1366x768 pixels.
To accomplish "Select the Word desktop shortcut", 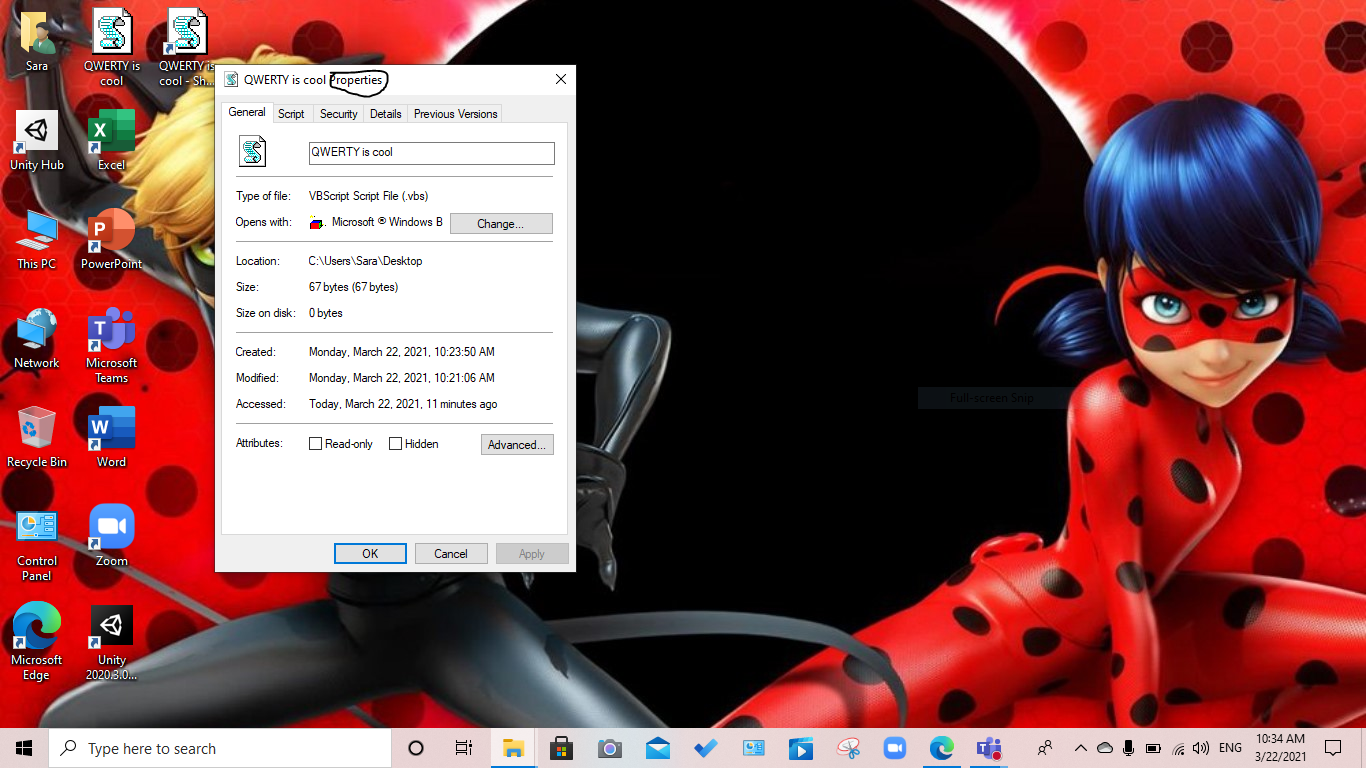I will pos(112,437).
